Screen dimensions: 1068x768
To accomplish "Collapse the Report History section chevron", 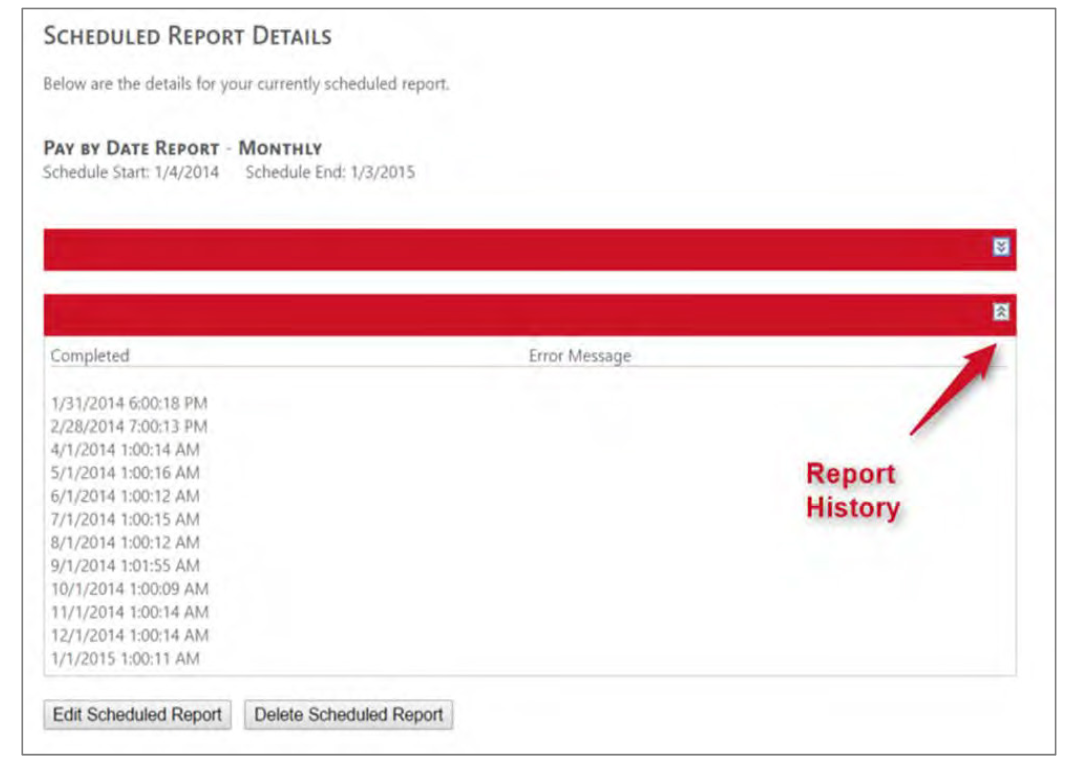I will [1001, 312].
